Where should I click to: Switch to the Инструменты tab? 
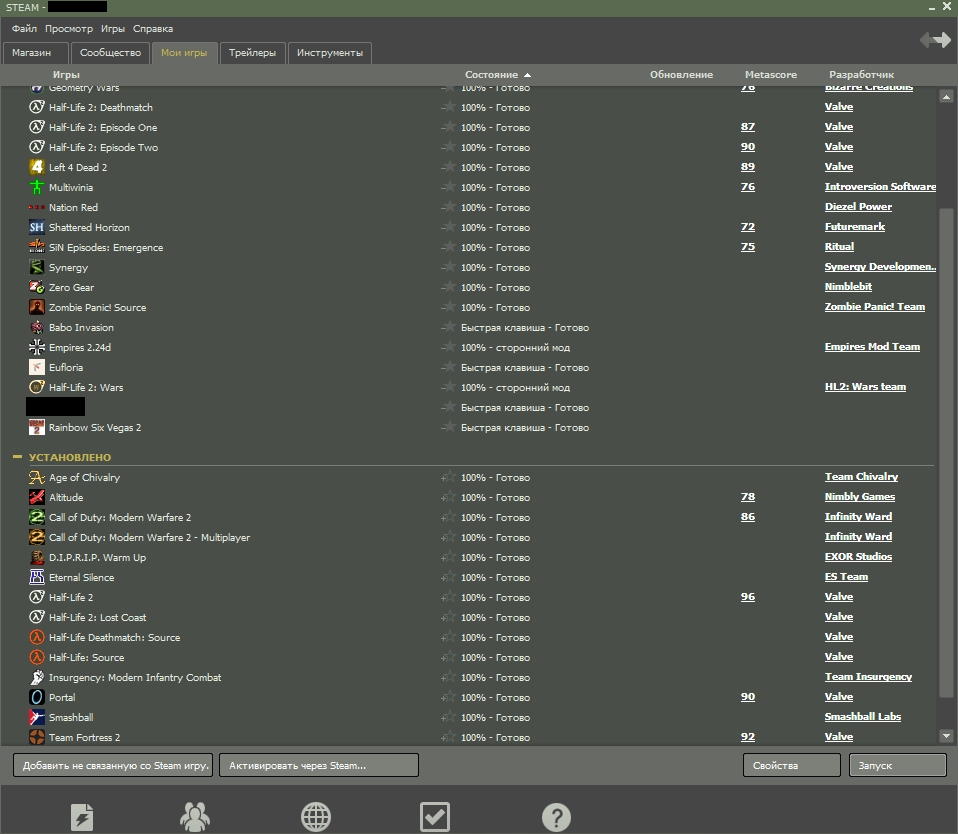click(330, 53)
